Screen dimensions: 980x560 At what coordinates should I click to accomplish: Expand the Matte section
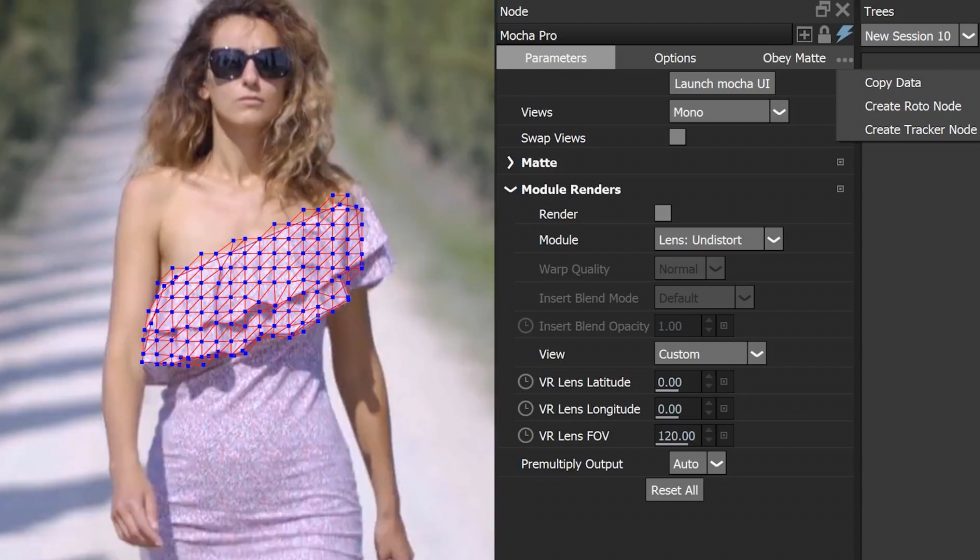pyautogui.click(x=510, y=162)
